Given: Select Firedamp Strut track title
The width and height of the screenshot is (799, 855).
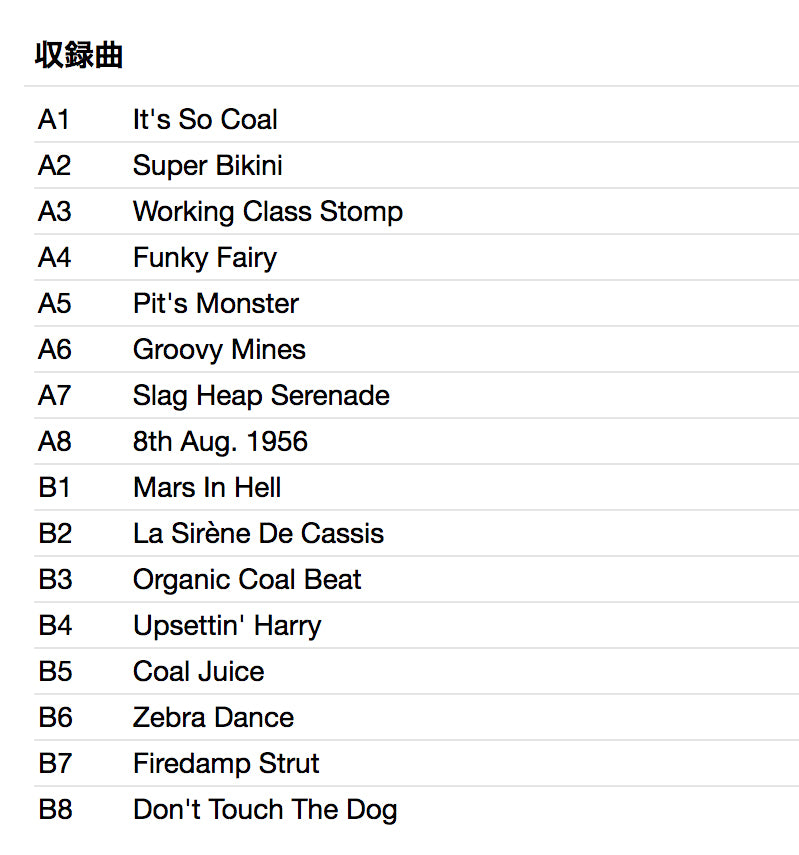Looking at the screenshot, I should (226, 764).
